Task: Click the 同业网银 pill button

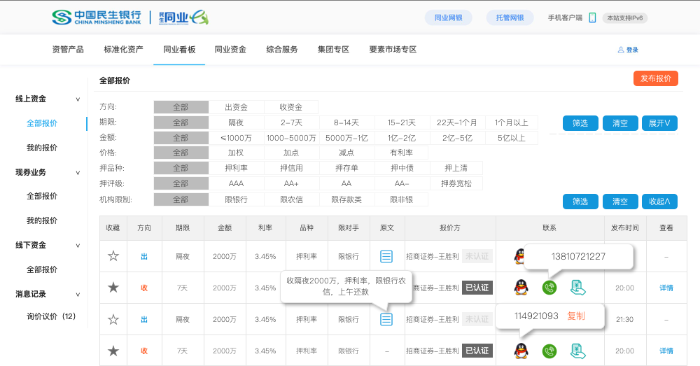Action: (x=448, y=18)
